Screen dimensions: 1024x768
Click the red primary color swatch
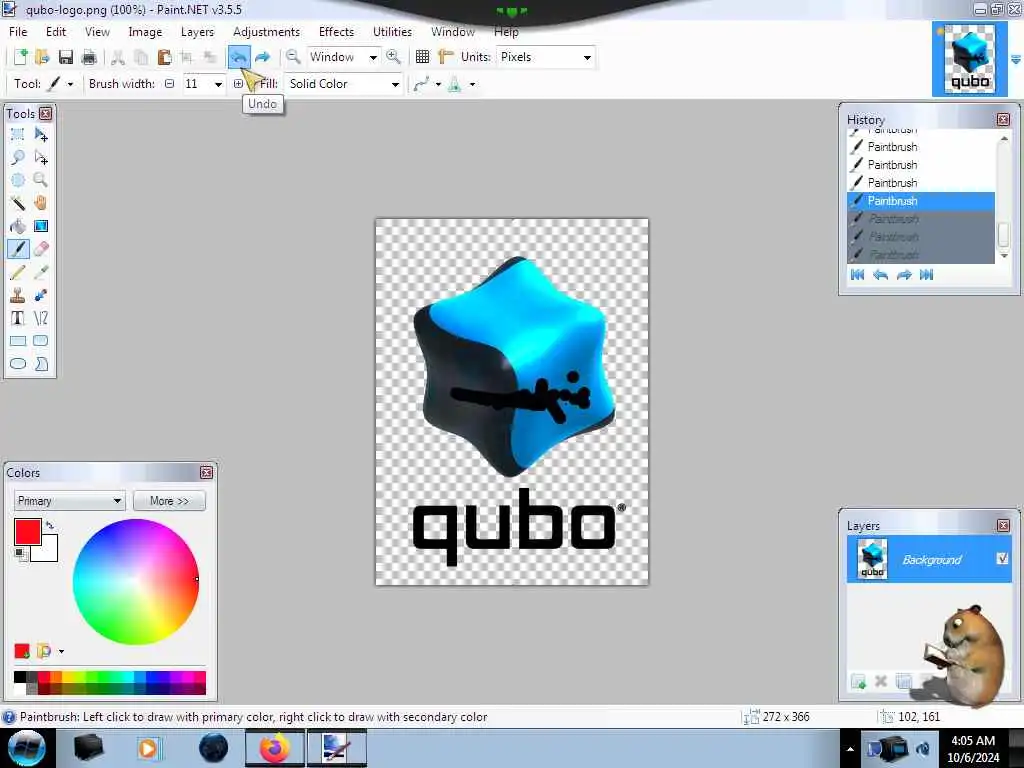pos(27,532)
